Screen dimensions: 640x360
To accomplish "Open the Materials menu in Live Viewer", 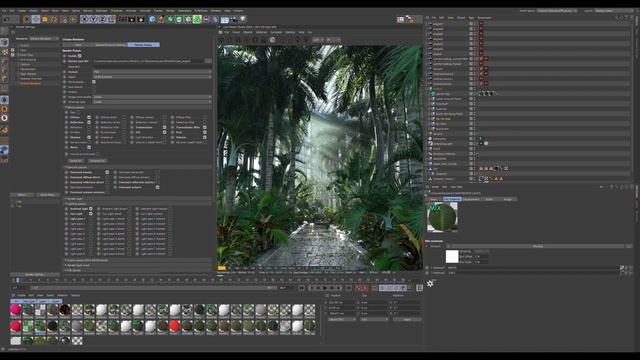I will [261, 32].
